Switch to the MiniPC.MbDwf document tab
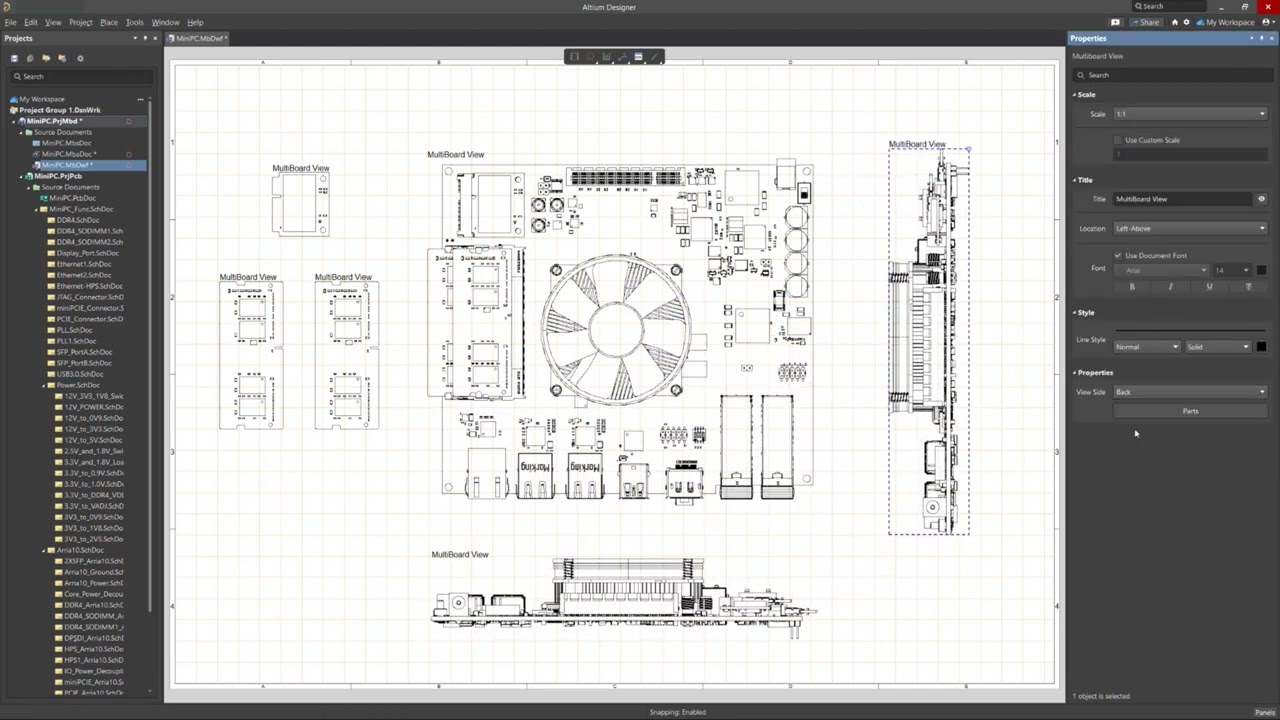The width and height of the screenshot is (1280, 720). (x=199, y=38)
